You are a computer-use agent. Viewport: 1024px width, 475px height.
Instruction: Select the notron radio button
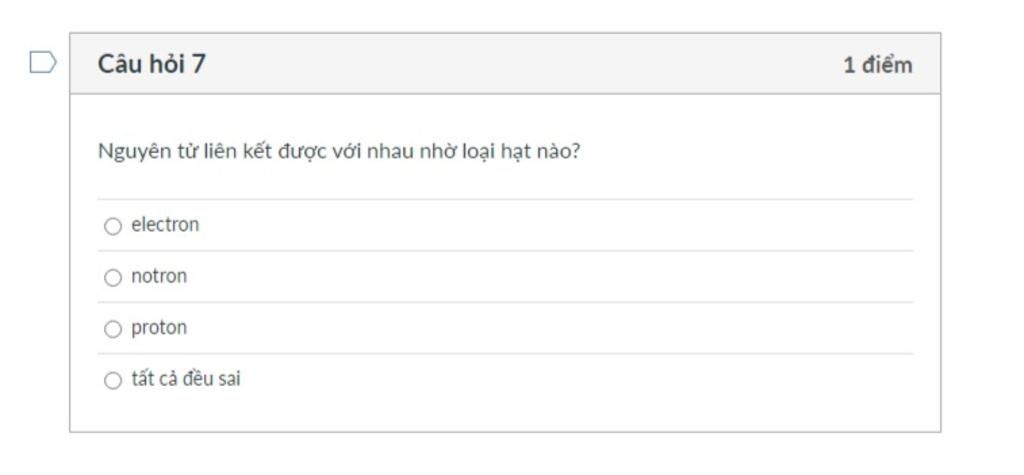tap(113, 278)
